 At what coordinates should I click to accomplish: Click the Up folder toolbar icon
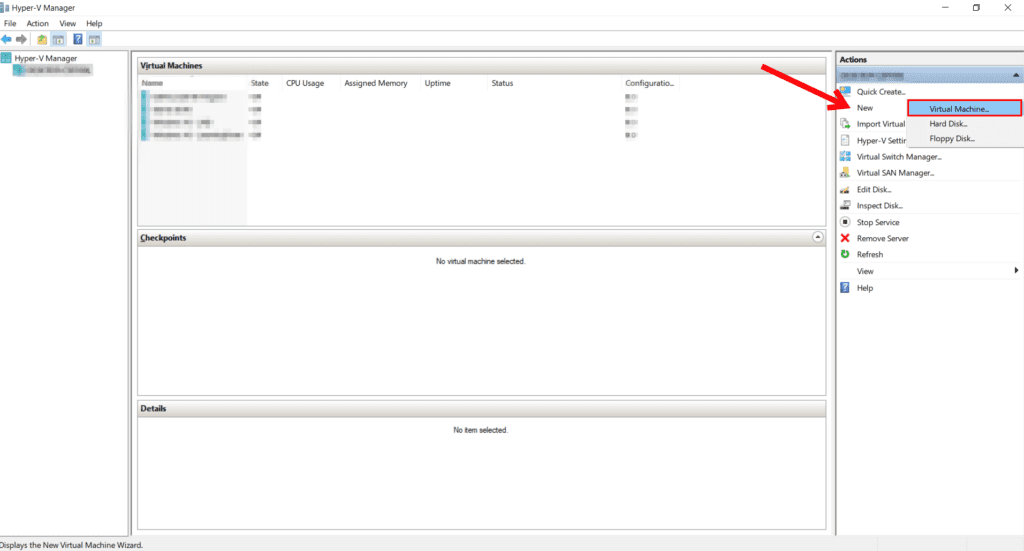point(42,39)
